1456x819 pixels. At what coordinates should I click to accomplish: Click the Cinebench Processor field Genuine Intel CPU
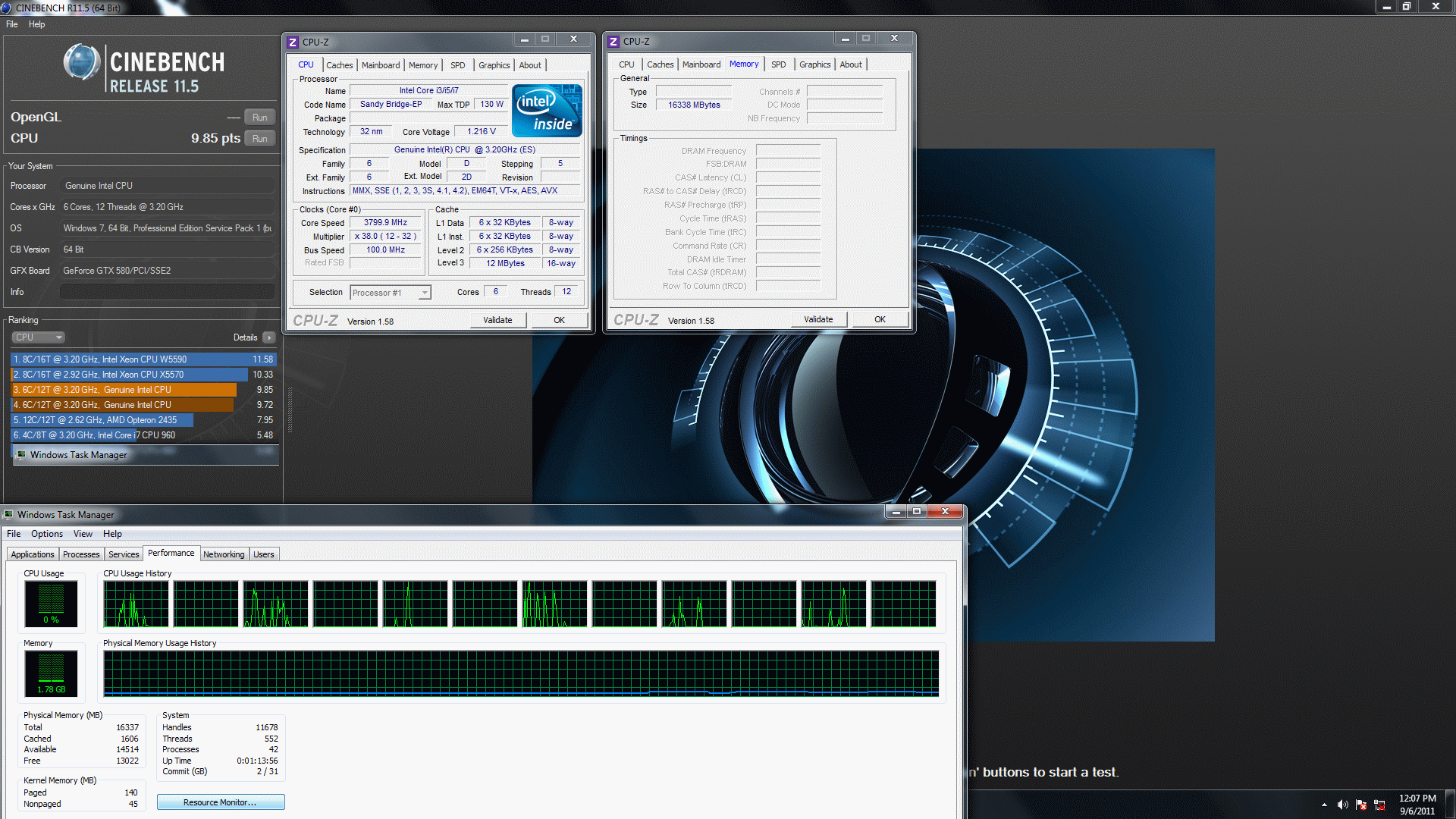pos(168,186)
